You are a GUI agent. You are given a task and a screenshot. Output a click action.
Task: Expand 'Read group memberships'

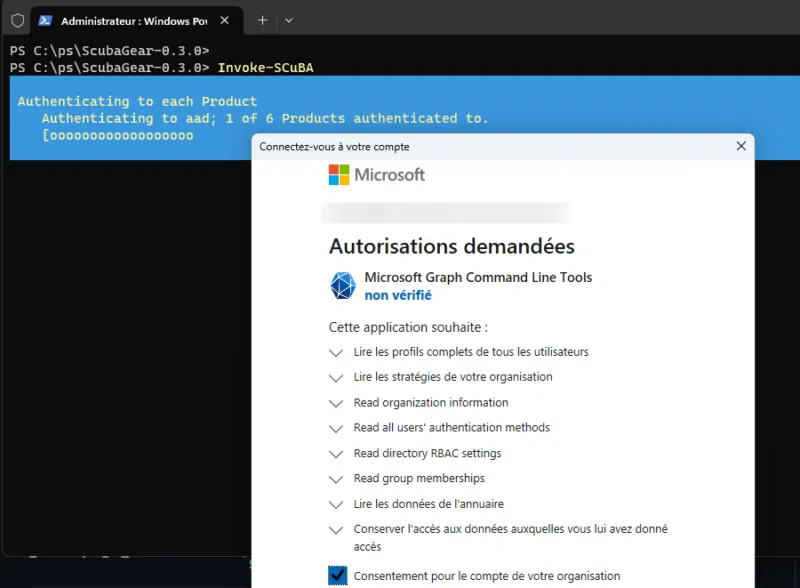(336, 478)
